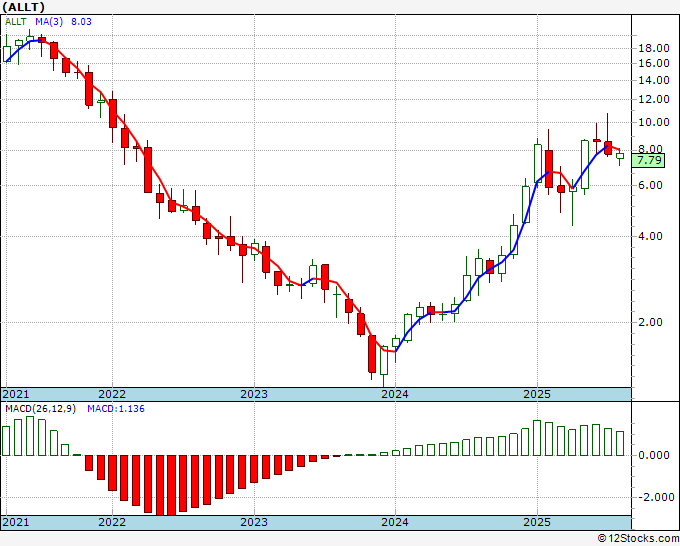This screenshot has width=680, height=546.
Task: Click 2023 on the MACD panel timeline
Action: 254,522
